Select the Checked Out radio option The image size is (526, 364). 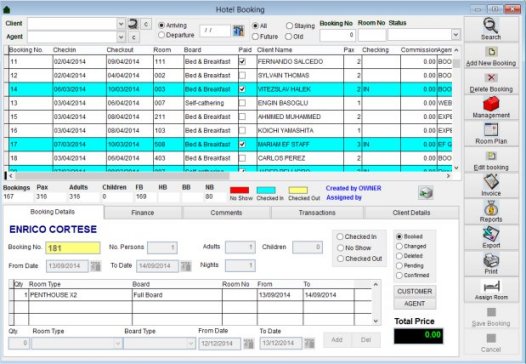pyautogui.click(x=340, y=259)
